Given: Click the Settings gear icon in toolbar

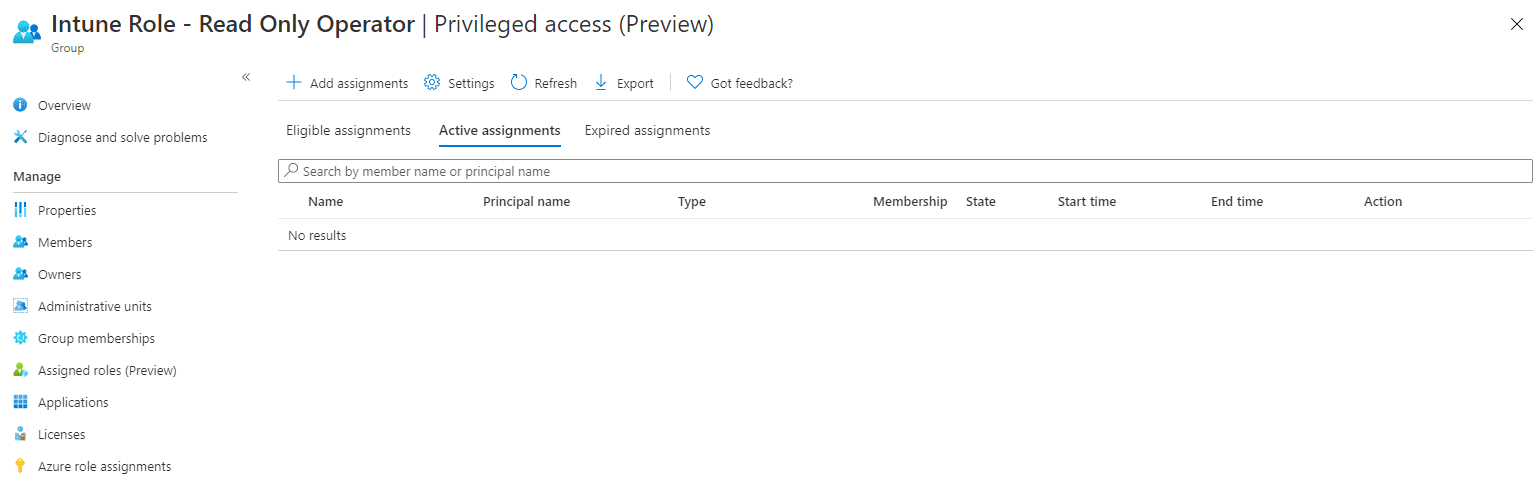Looking at the screenshot, I should click(432, 83).
